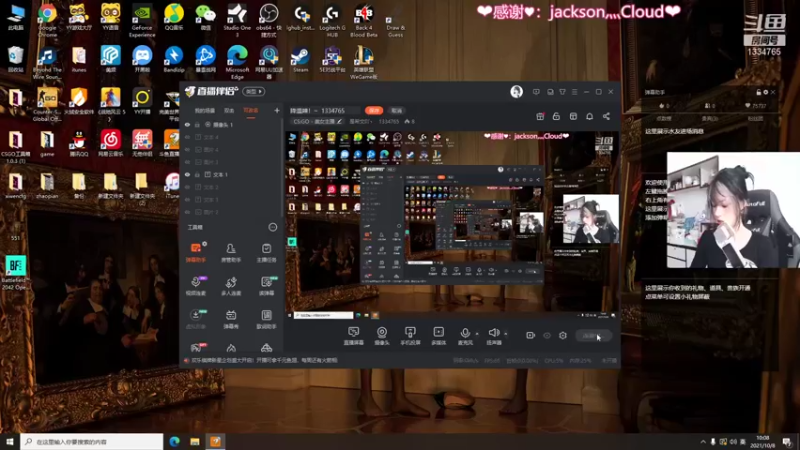Image resolution: width=800 pixels, height=450 pixels.
Task: Add a new scene with plus button
Action: [x=277, y=110]
